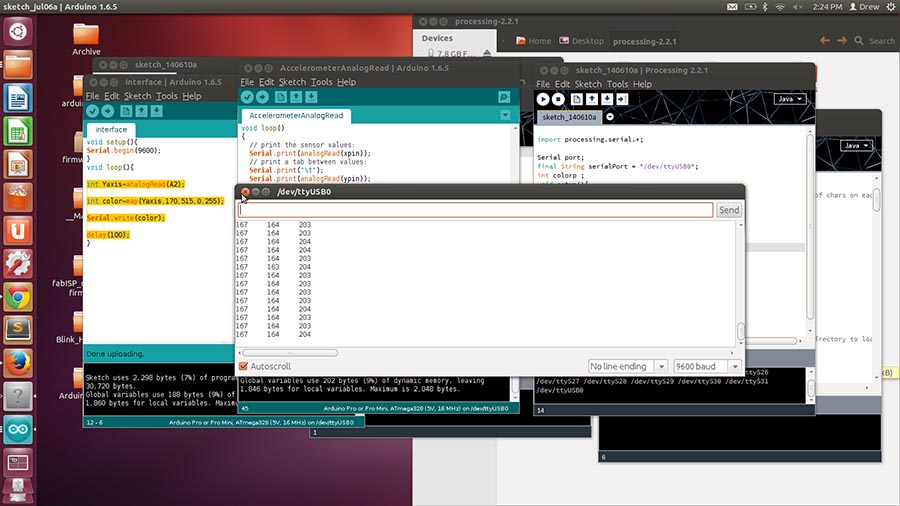Select the interface sketch tab
The image size is (900, 506).
click(x=111, y=130)
